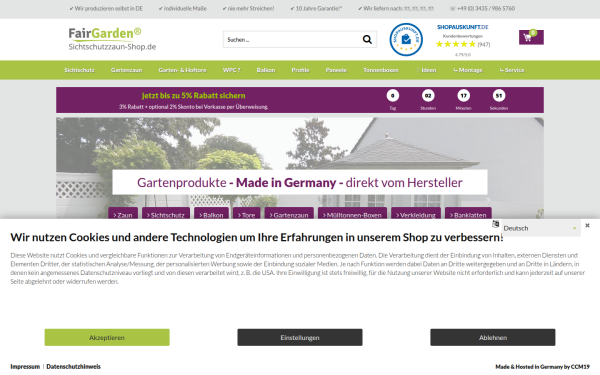The width and height of the screenshot is (600, 375).
Task: Open the WPC ? menu item
Action: click(x=232, y=70)
